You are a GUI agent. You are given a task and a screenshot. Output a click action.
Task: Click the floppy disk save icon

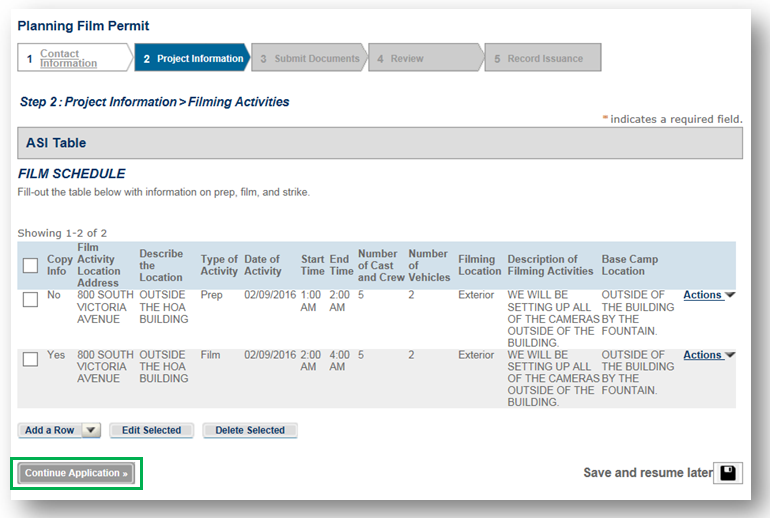pos(728,473)
